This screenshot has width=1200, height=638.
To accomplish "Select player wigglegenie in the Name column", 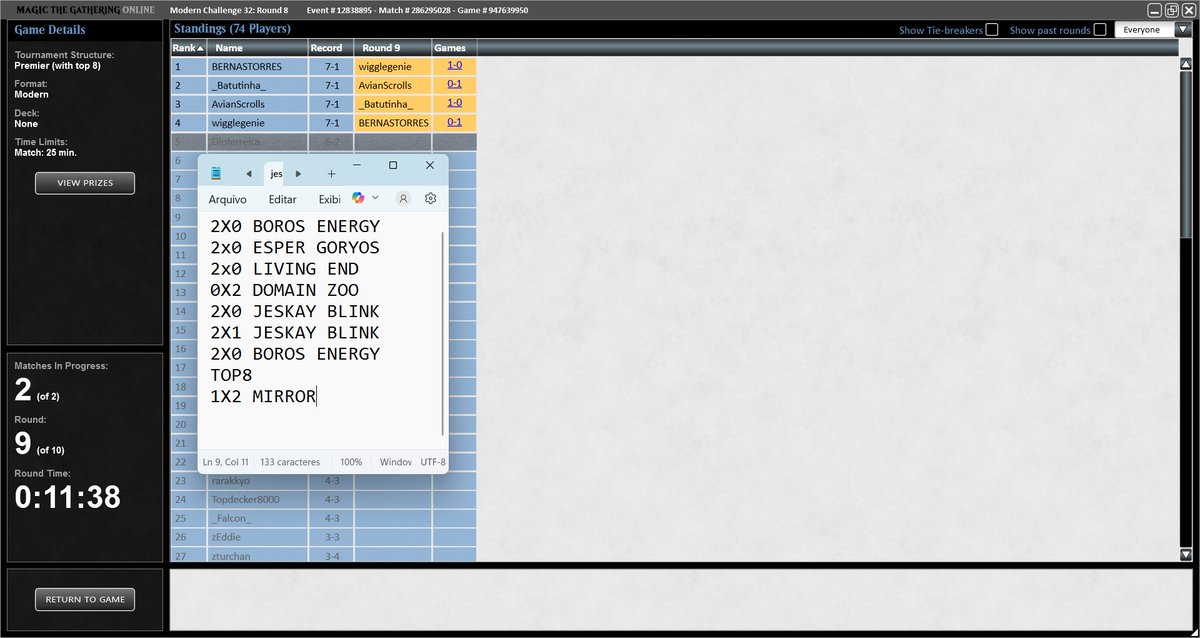I will point(258,123).
